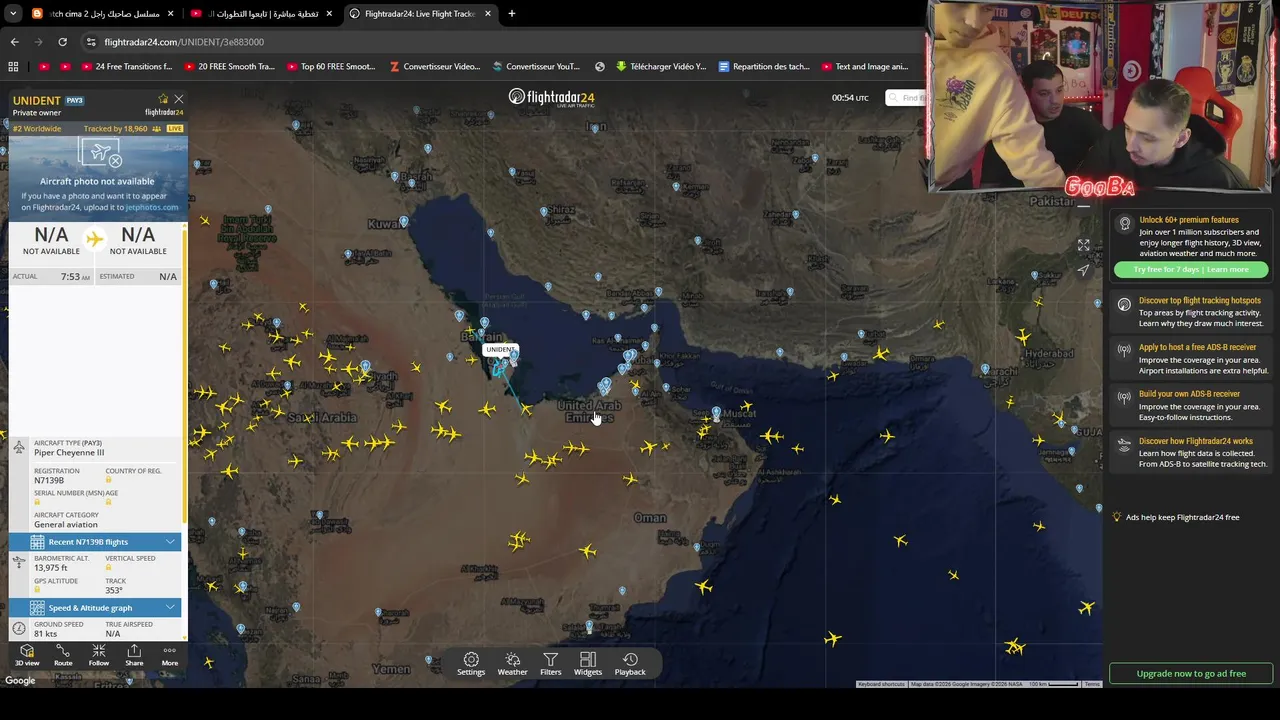Open the browser apps grid icon
1280x720 pixels.
(x=13, y=67)
